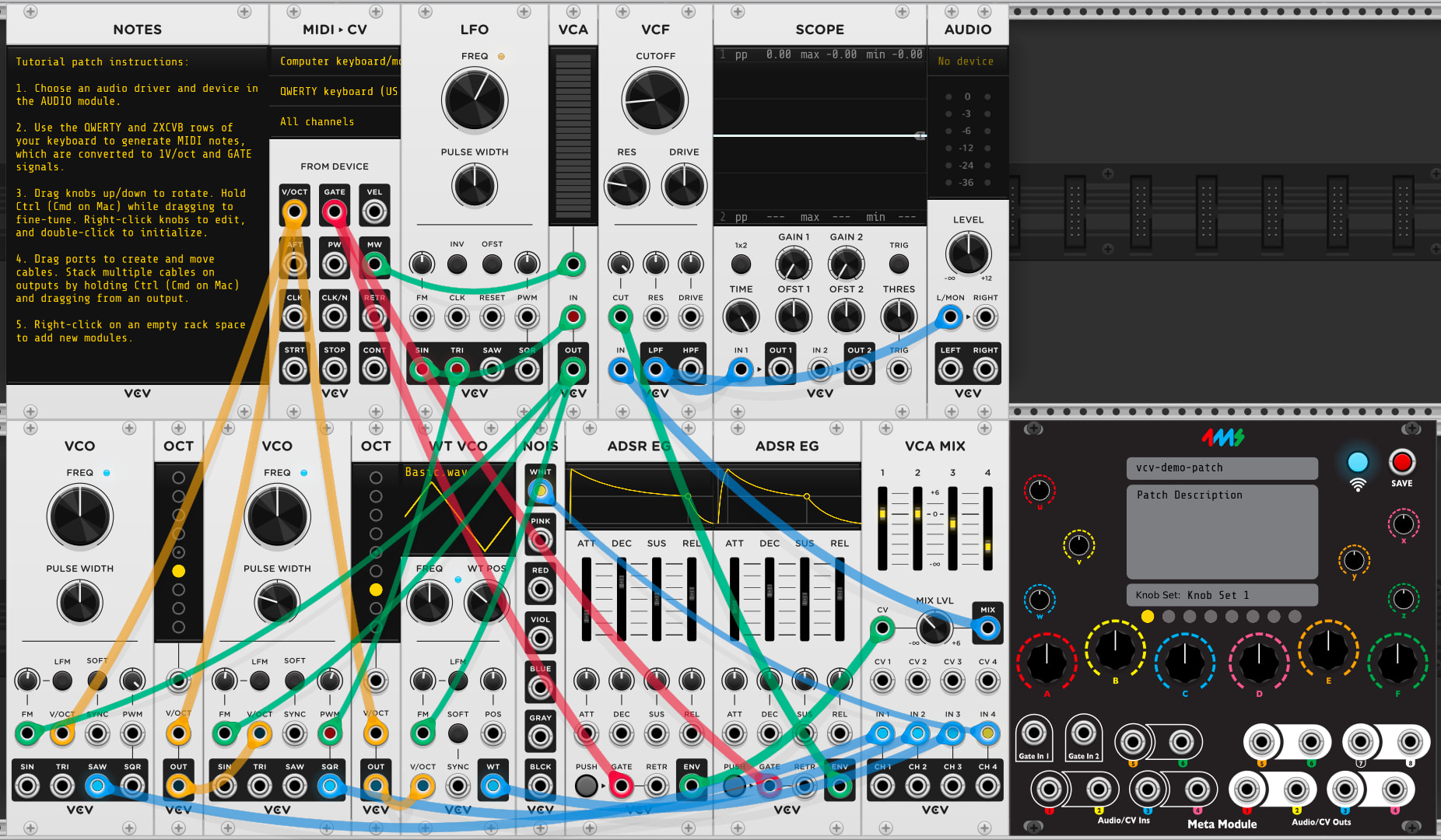Viewport: 1441px width, 840px height.
Task: Click the LEFT output jack on AUDIO
Action: pos(950,369)
